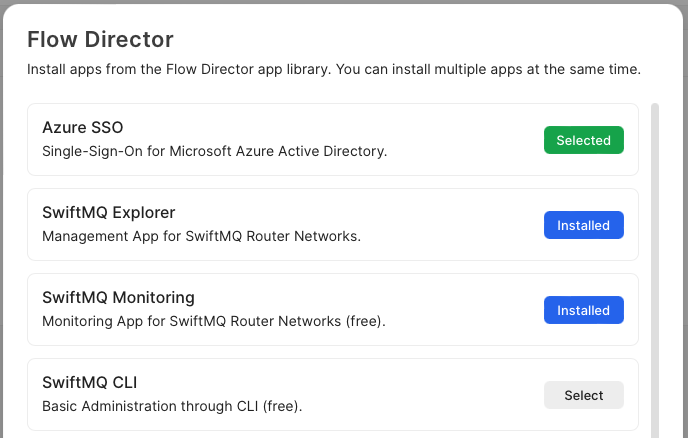688x438 pixels.
Task: Click empty area of Azure SSO card
Action: coord(460,140)
